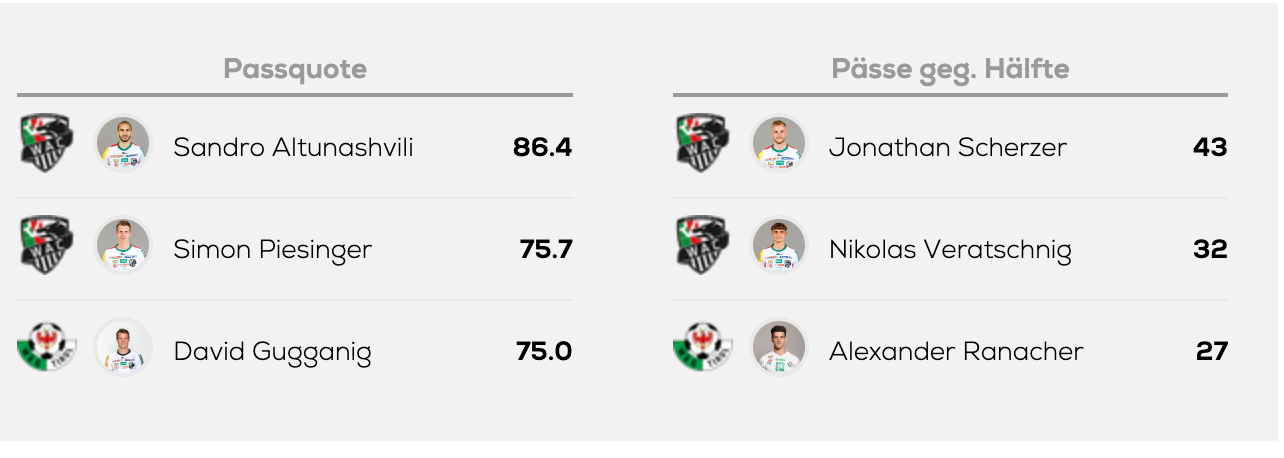Click WSG Tirol logo beside Alexander Ranacher
Viewport: 1284px width, 458px height.
point(703,348)
